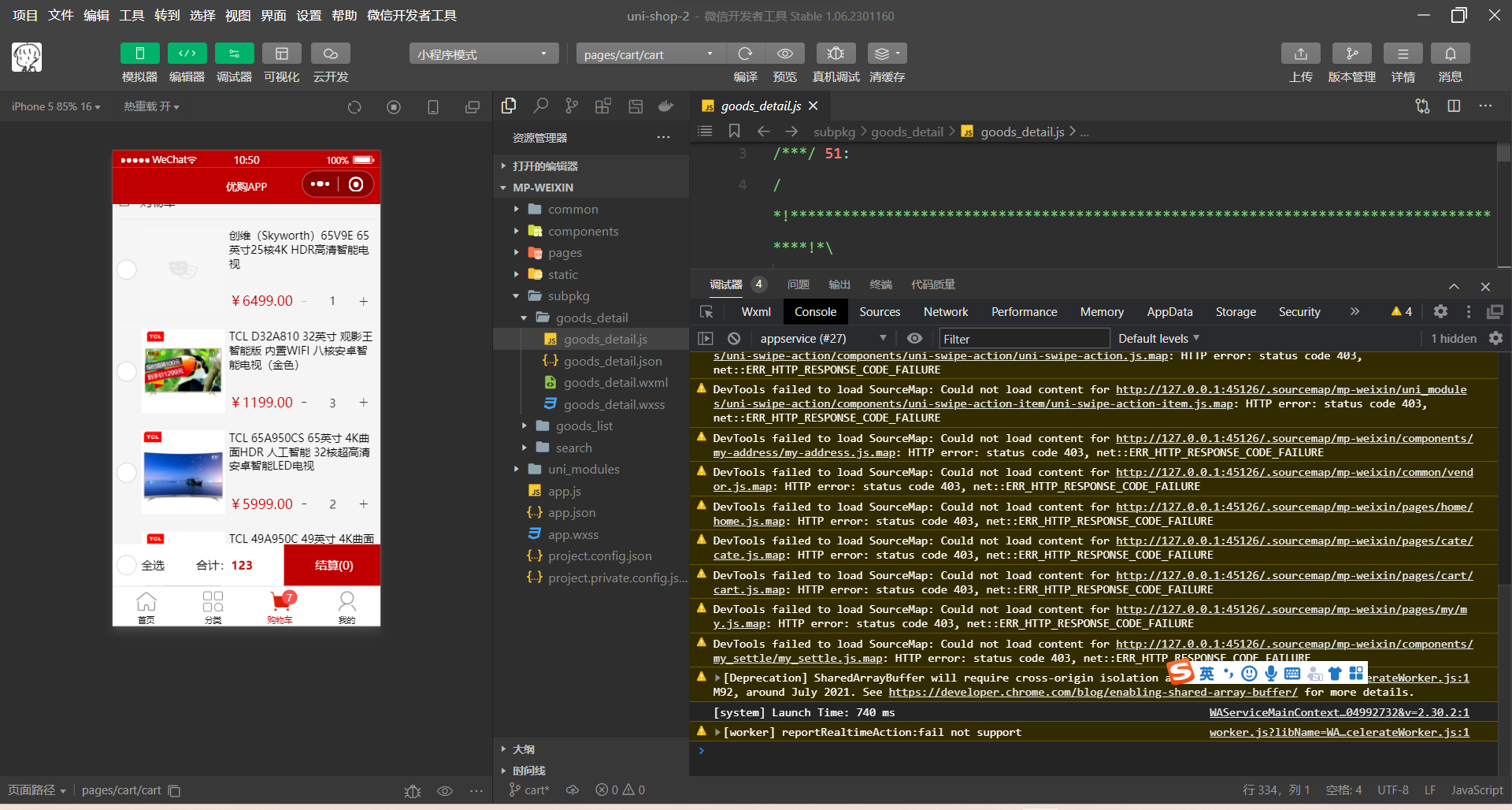Click the Clear Cache (清缓存) icon

[x=887, y=54]
